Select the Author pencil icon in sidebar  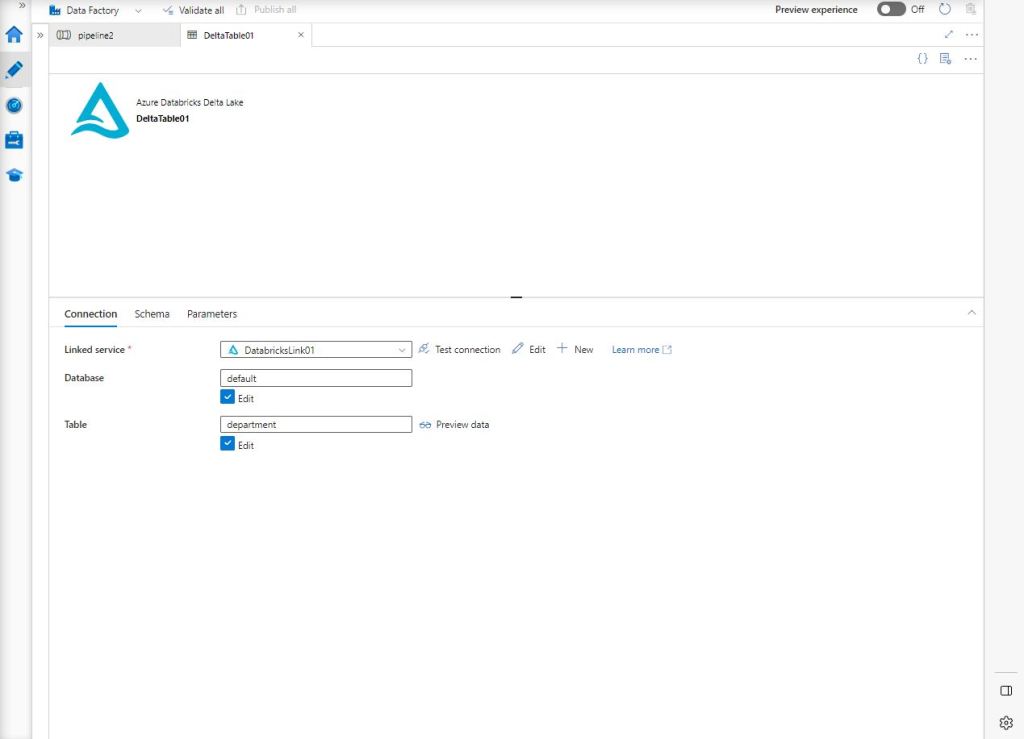click(x=14, y=70)
